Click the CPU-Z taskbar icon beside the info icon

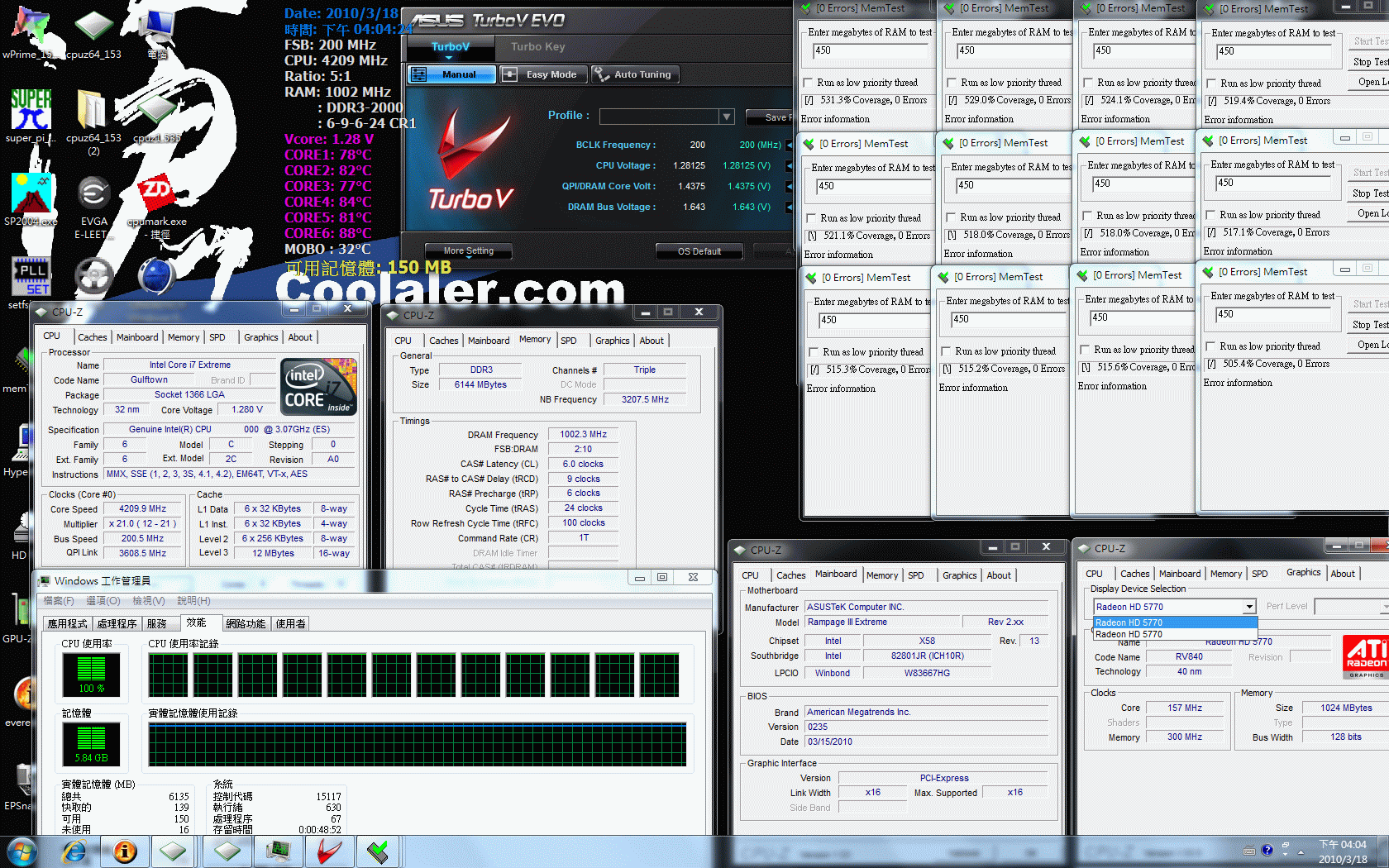tap(174, 851)
